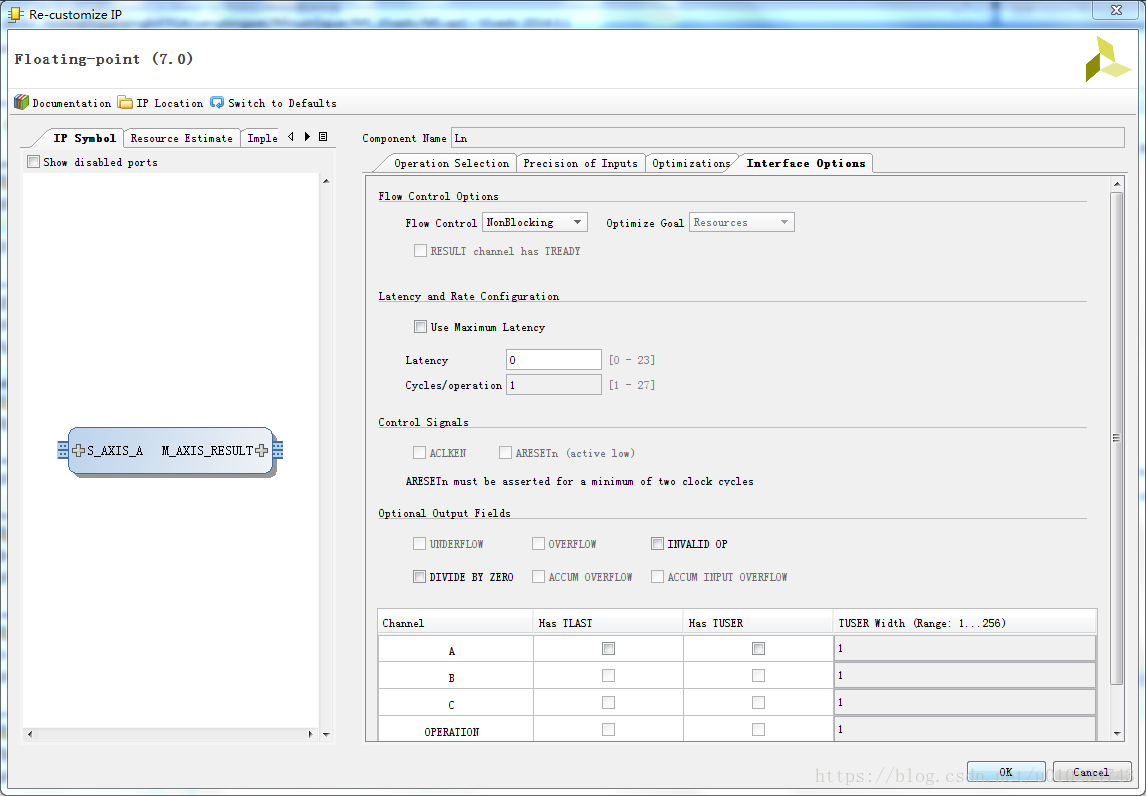Image resolution: width=1146 pixels, height=796 pixels.
Task: Check Has TUSER for channel A
Action: (x=759, y=648)
